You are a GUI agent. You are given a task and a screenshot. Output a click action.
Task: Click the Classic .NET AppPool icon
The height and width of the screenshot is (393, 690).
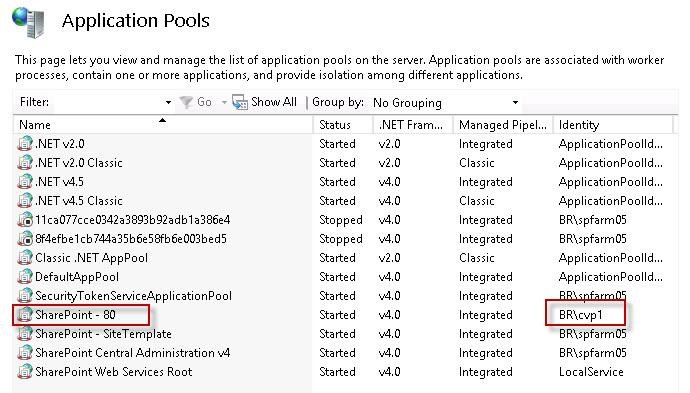coord(25,257)
